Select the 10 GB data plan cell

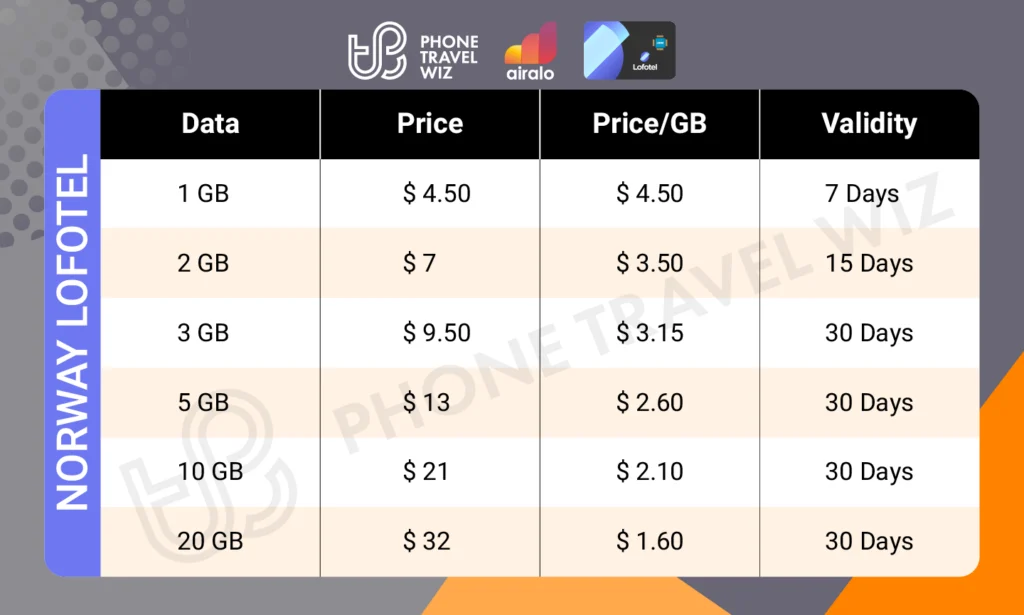(x=210, y=472)
